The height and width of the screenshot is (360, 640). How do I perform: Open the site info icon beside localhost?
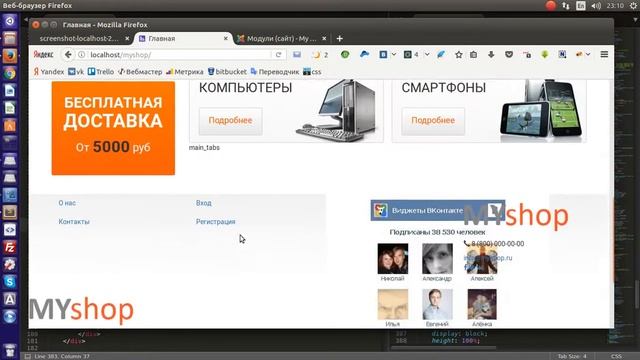[82, 55]
